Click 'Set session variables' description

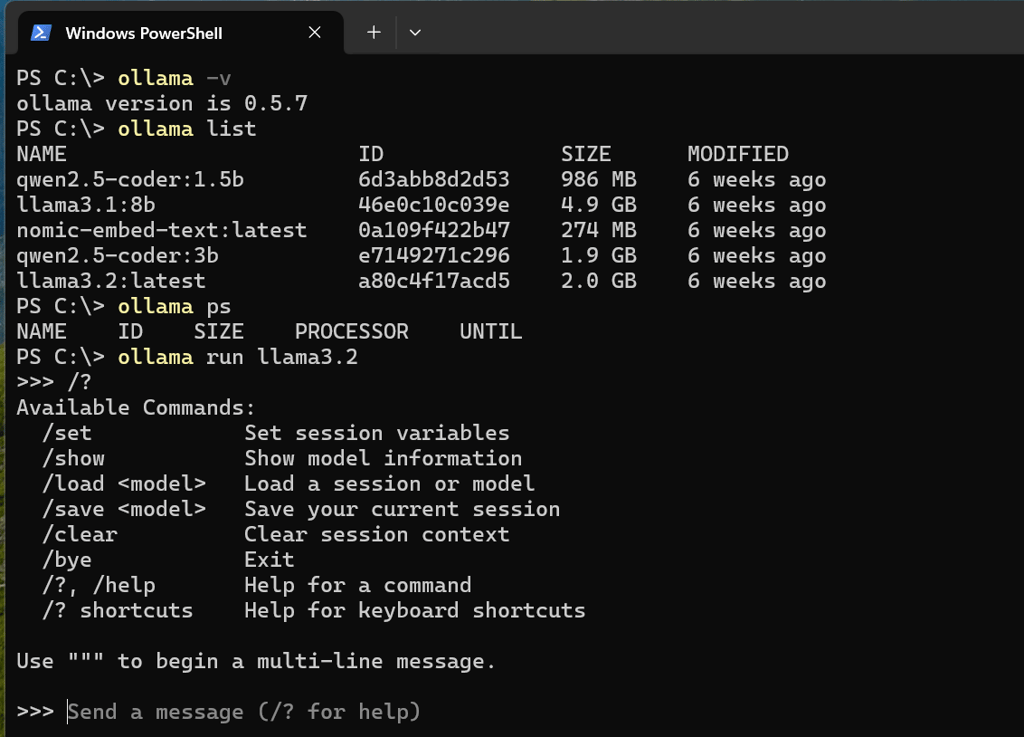(377, 433)
